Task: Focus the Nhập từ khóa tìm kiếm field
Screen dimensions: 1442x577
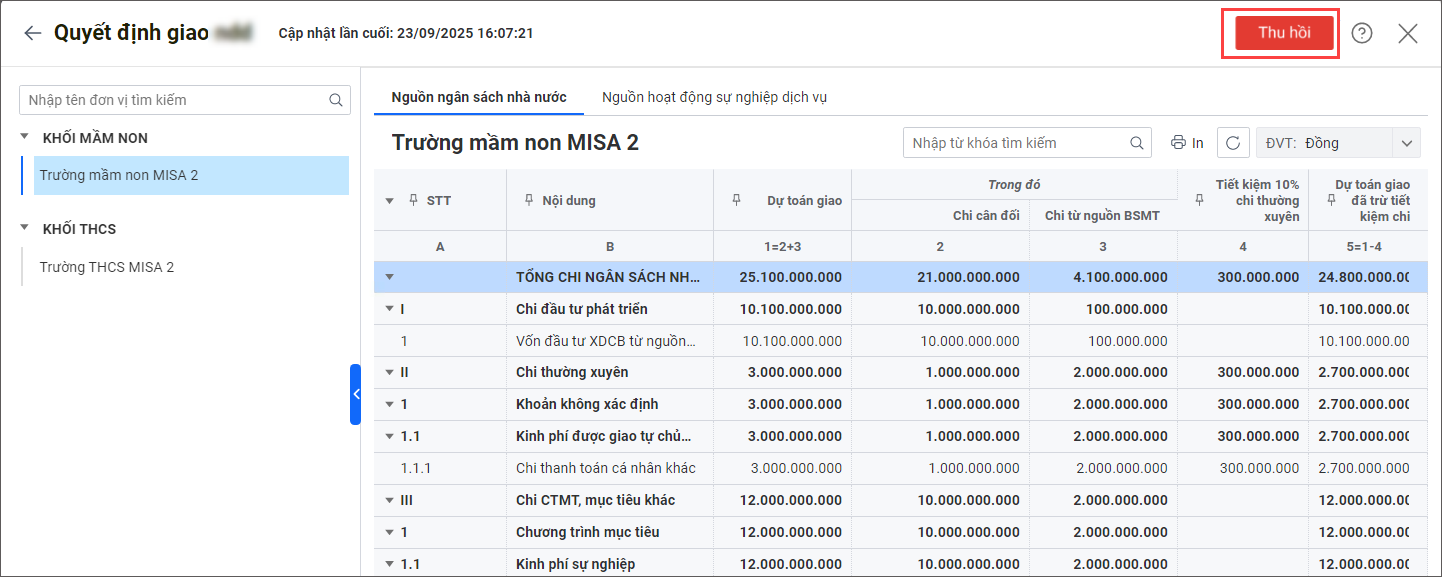Action: point(1015,143)
